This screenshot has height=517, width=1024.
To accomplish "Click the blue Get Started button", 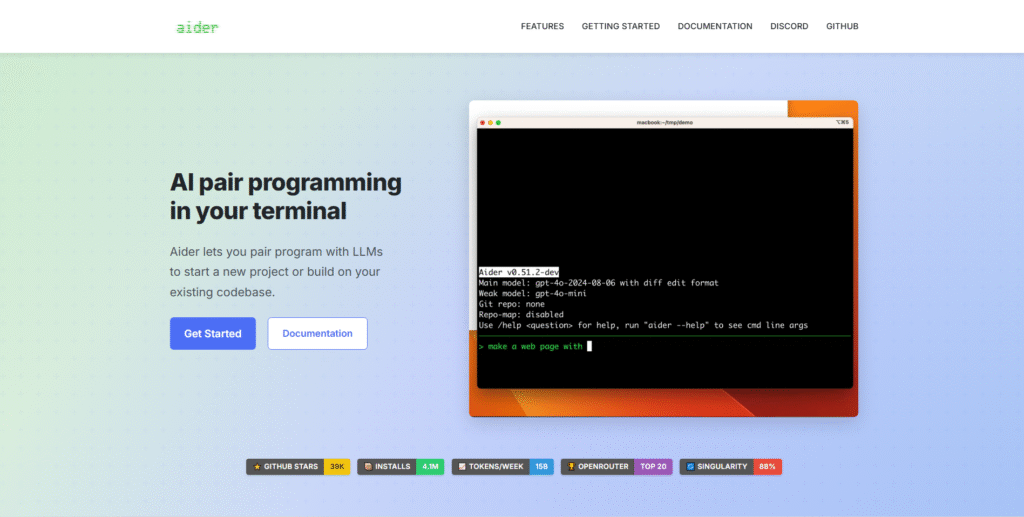I will tap(213, 334).
